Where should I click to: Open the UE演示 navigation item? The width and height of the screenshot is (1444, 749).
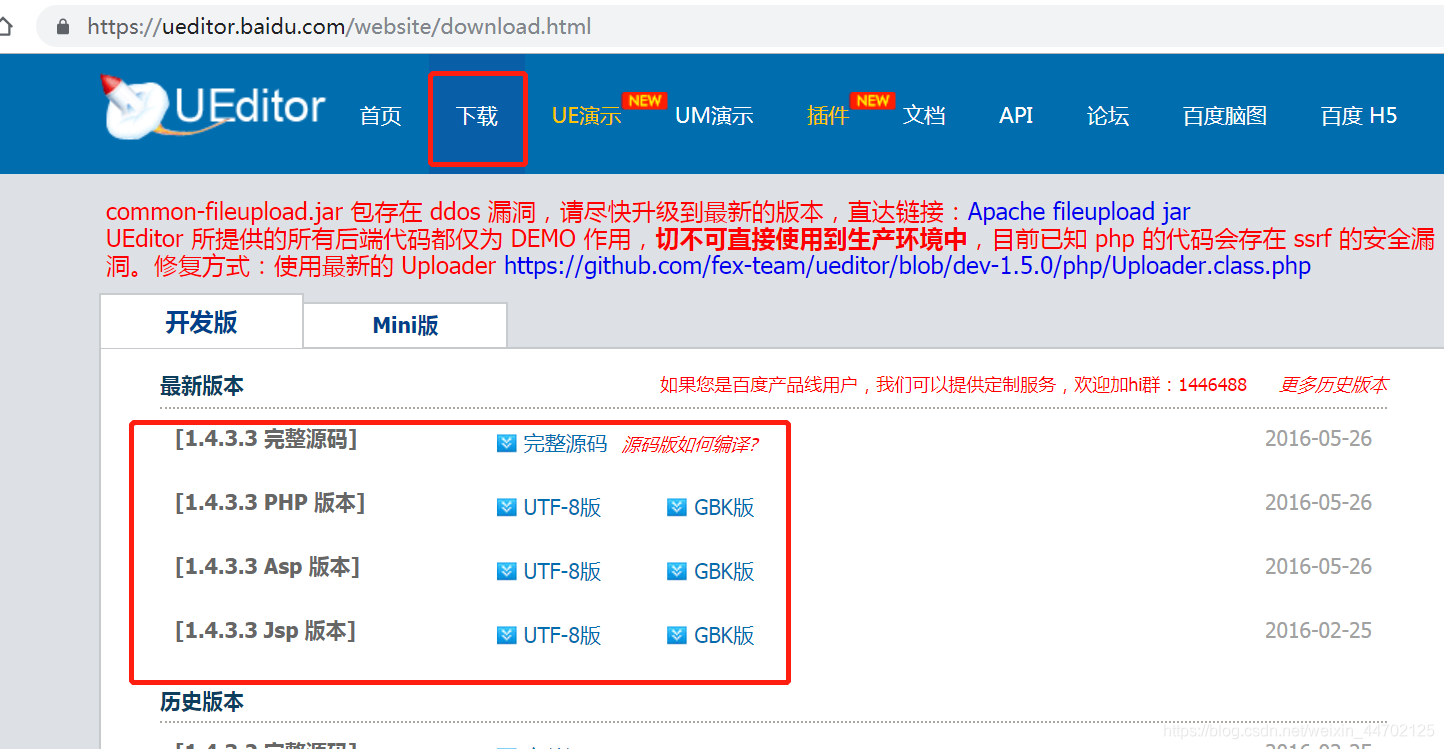tap(587, 116)
